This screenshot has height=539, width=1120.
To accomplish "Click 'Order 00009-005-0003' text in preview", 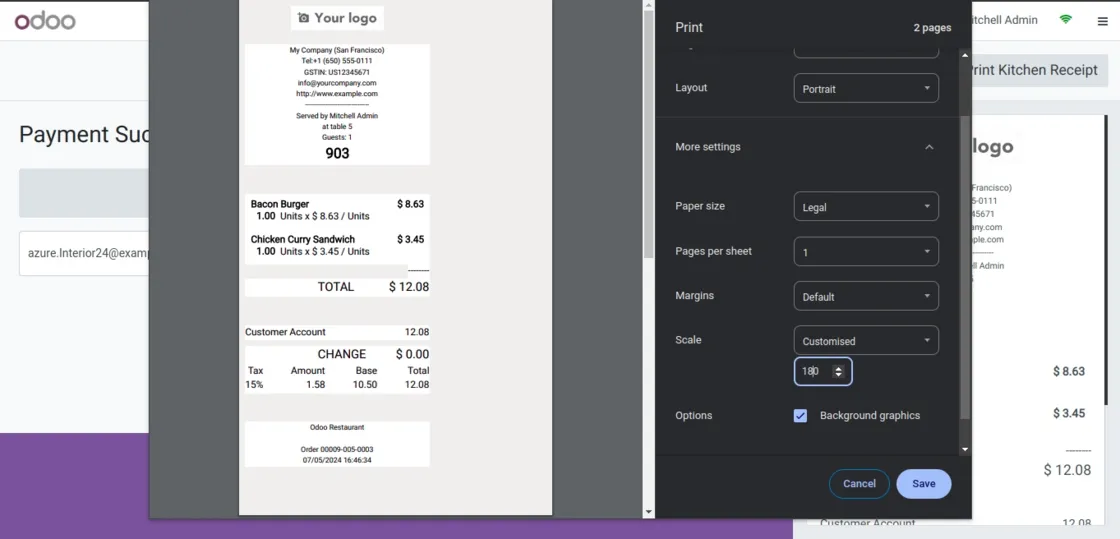I will click(x=337, y=450).
